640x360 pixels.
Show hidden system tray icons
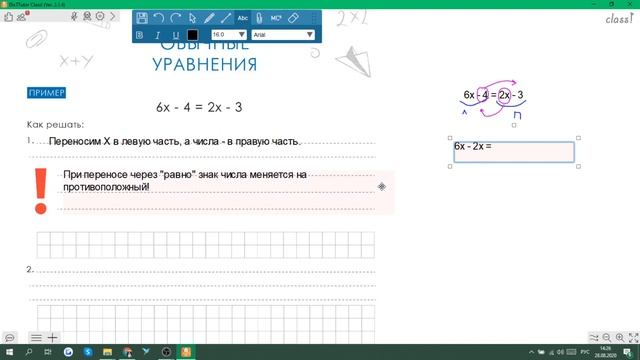[x=531, y=352]
